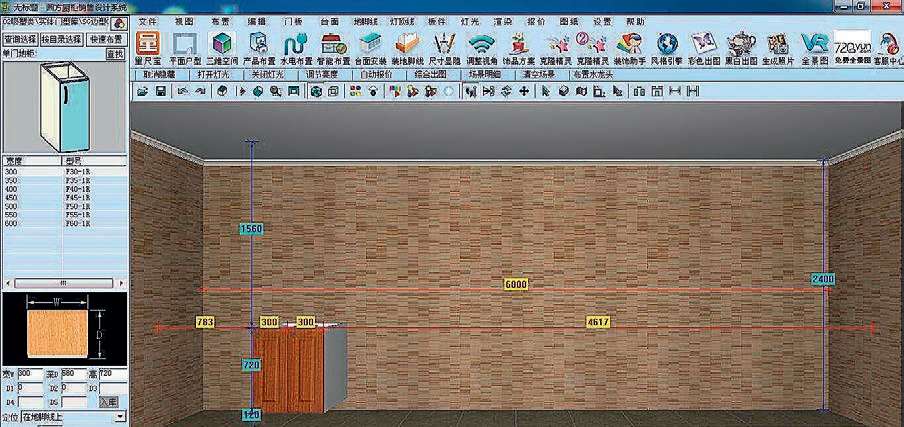The width and height of the screenshot is (904, 427).
Task: Click 快速布置 button in left panel
Action: click(106, 39)
